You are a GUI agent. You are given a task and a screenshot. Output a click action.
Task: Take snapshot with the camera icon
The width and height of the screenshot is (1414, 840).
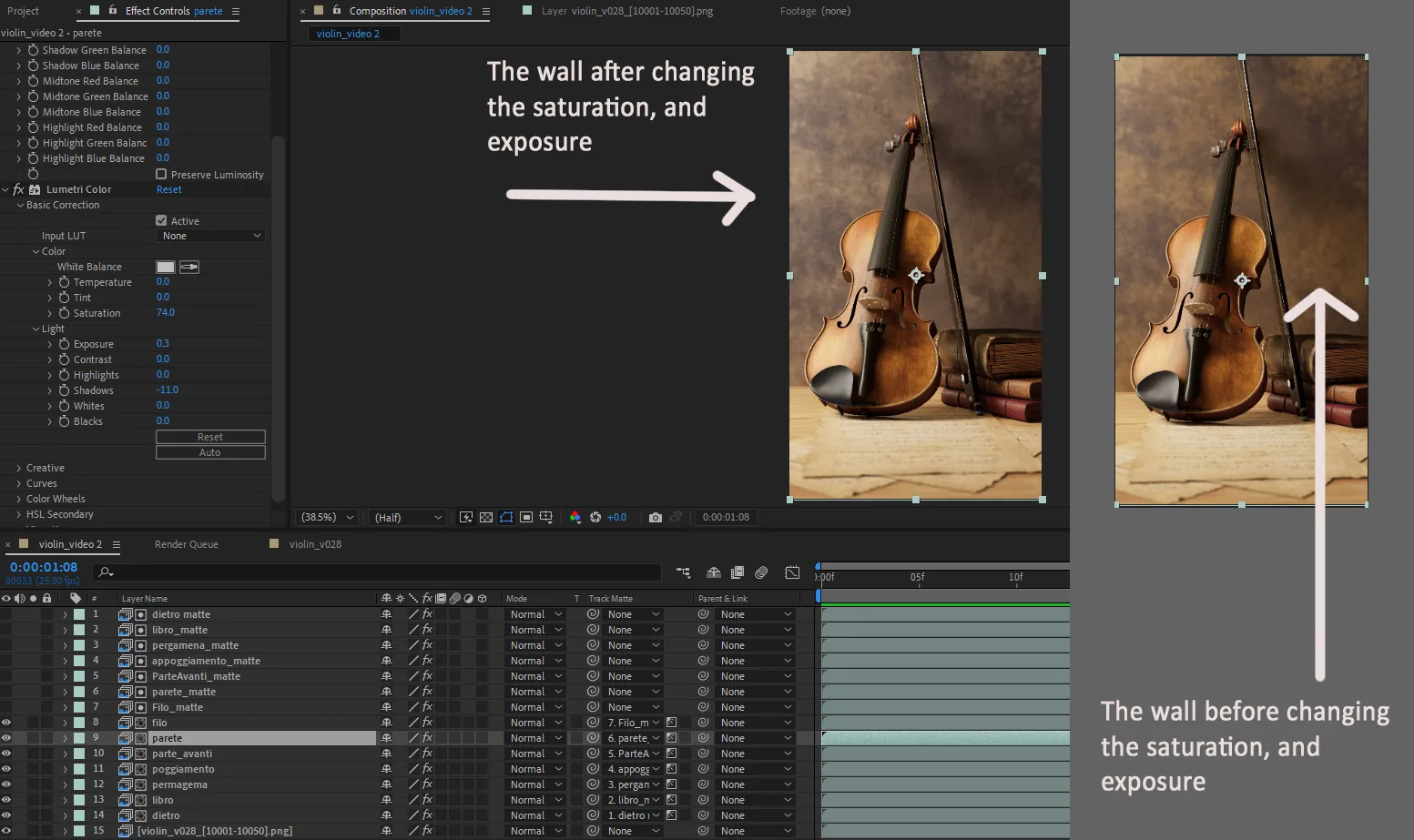point(656,517)
